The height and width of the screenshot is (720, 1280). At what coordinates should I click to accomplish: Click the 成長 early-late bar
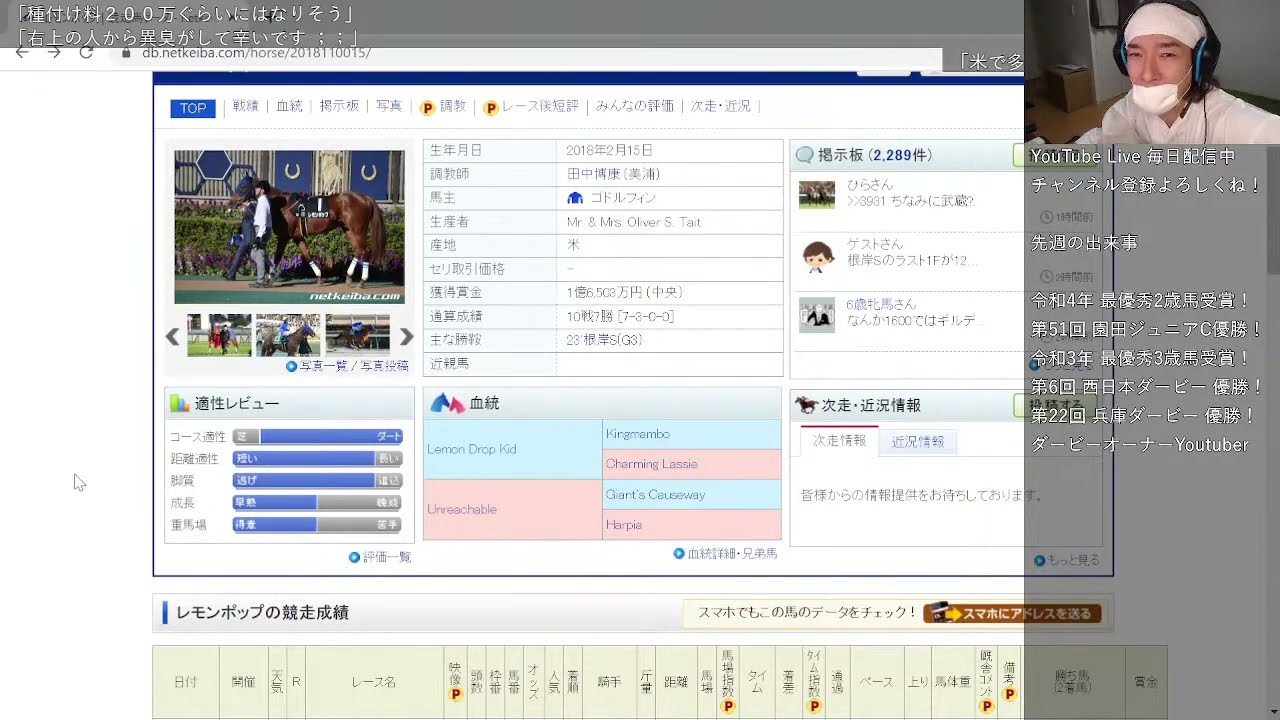point(318,502)
